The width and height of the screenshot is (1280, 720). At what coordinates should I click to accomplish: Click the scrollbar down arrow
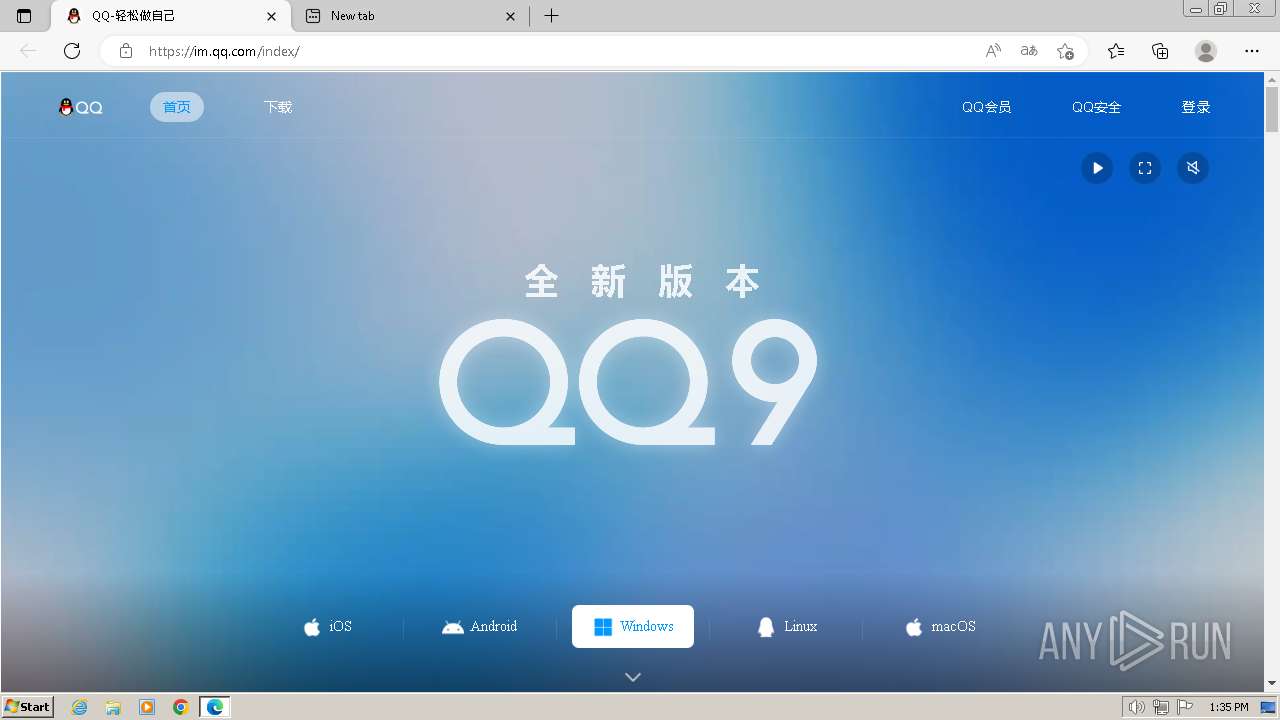point(1272,683)
